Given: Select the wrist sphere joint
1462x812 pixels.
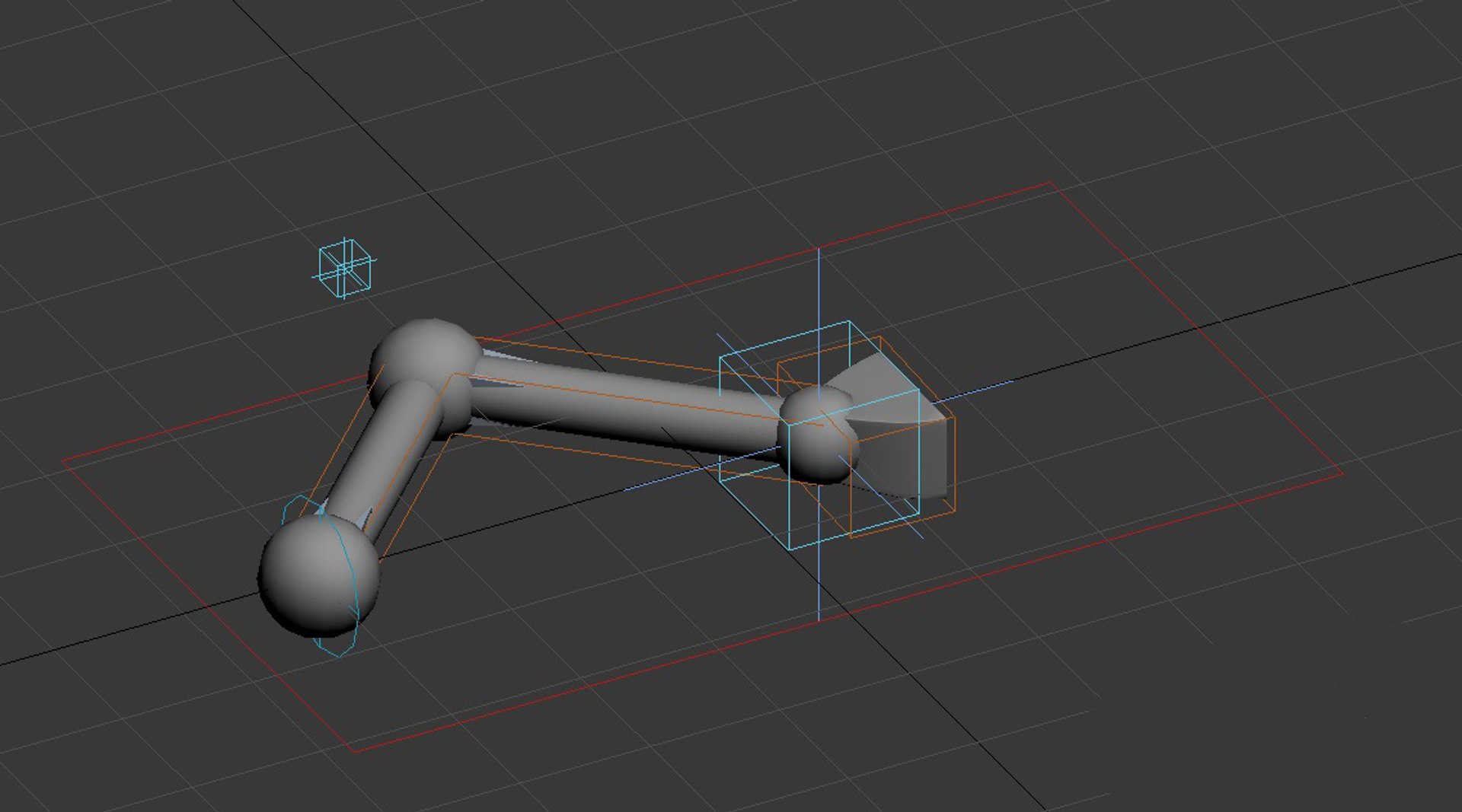Looking at the screenshot, I should coord(818,435).
